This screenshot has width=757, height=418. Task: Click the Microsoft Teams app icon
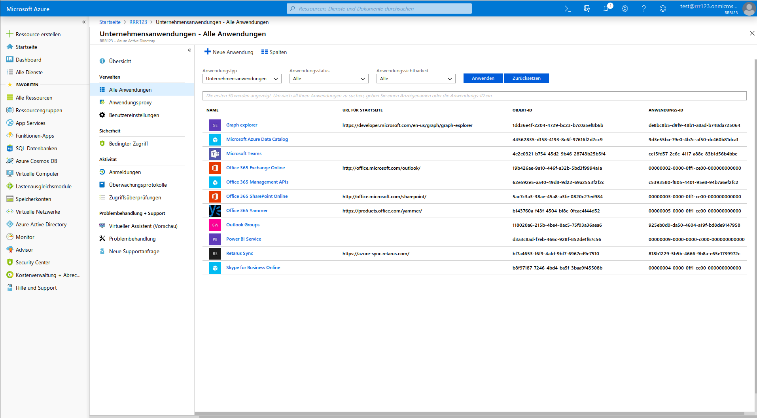(x=214, y=154)
